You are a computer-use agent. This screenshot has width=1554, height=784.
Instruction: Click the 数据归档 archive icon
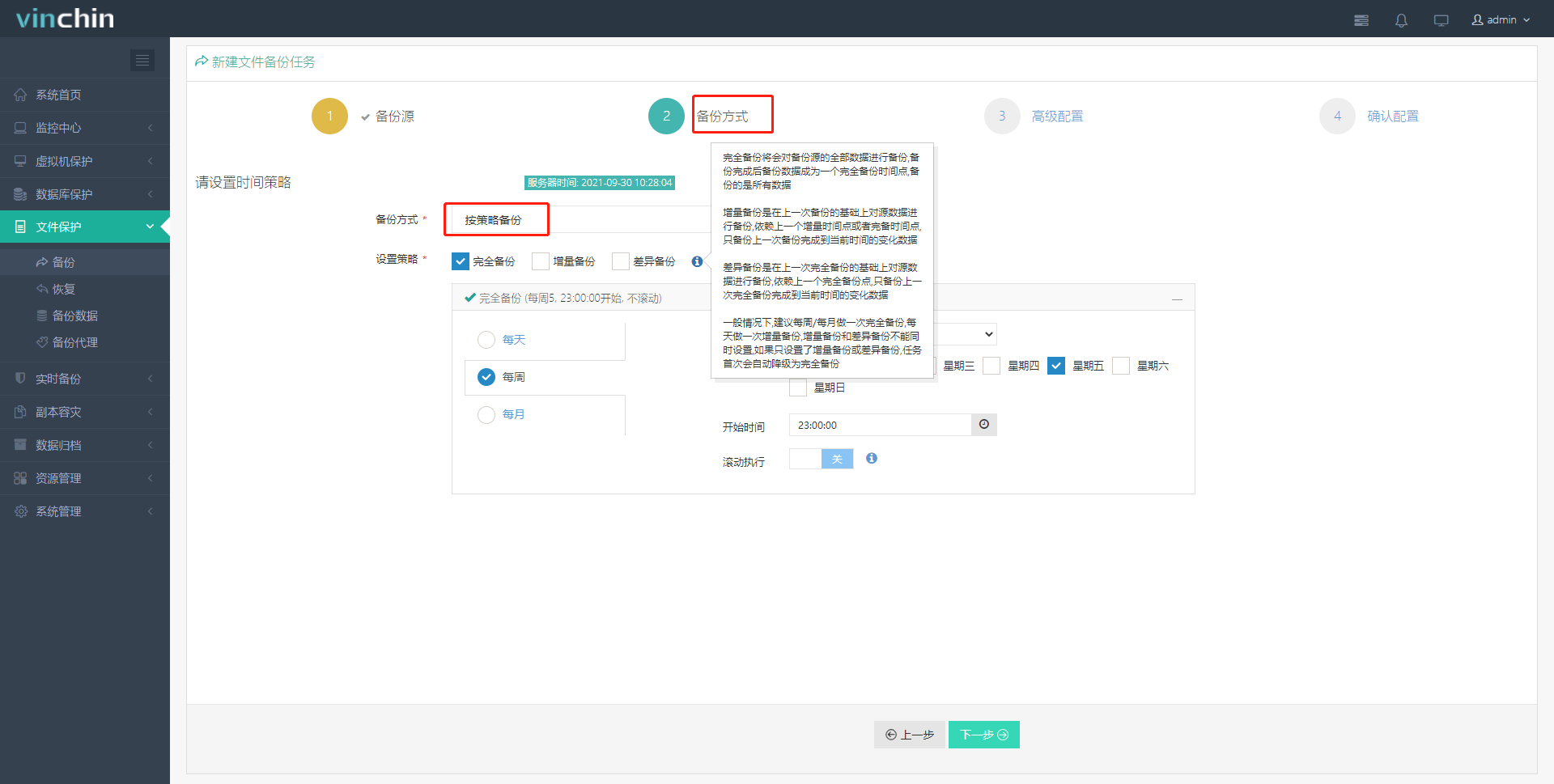[x=20, y=445]
